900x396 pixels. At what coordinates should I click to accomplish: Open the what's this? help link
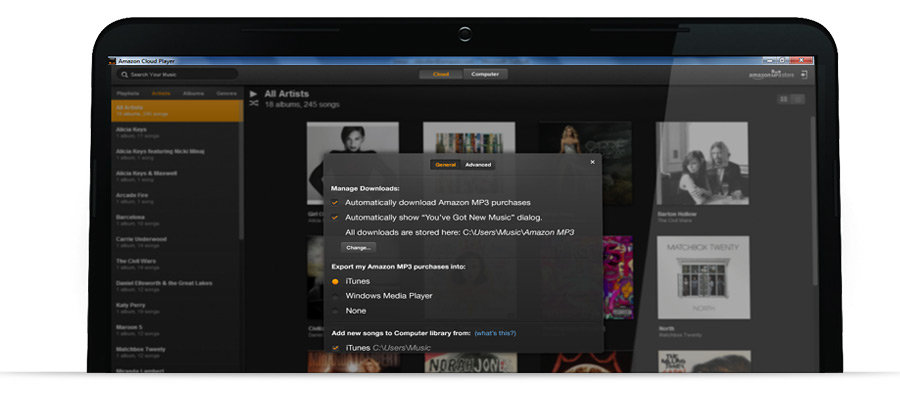tap(495, 333)
